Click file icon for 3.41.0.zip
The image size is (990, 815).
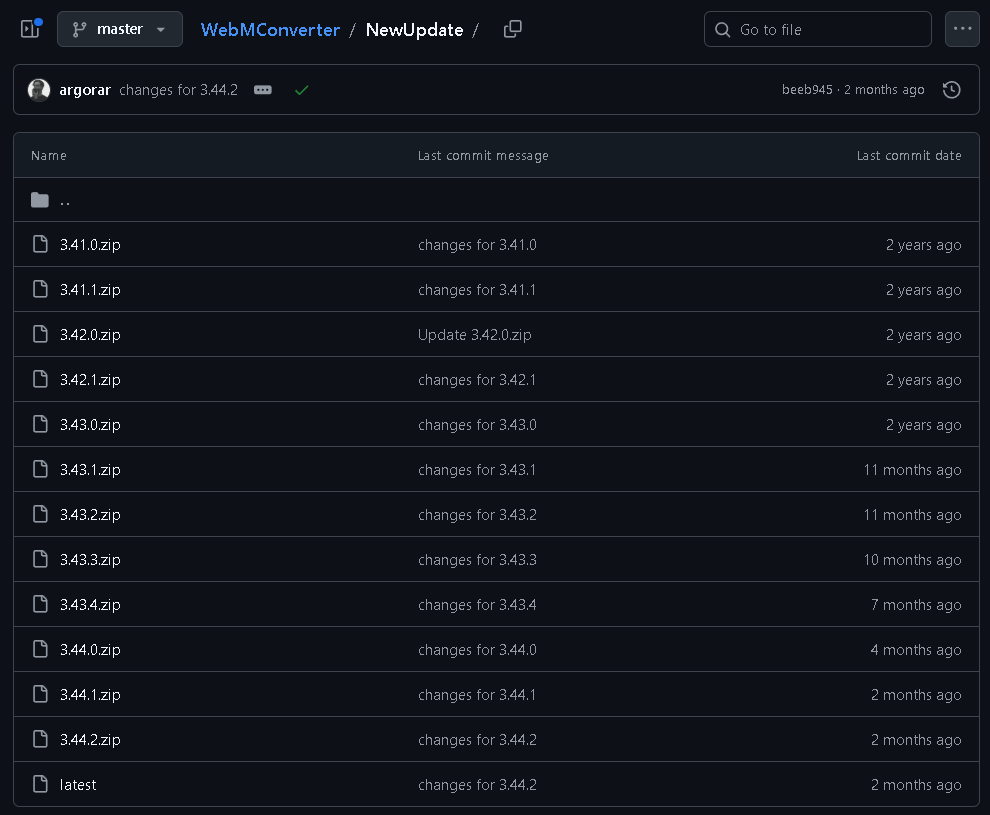pos(40,244)
